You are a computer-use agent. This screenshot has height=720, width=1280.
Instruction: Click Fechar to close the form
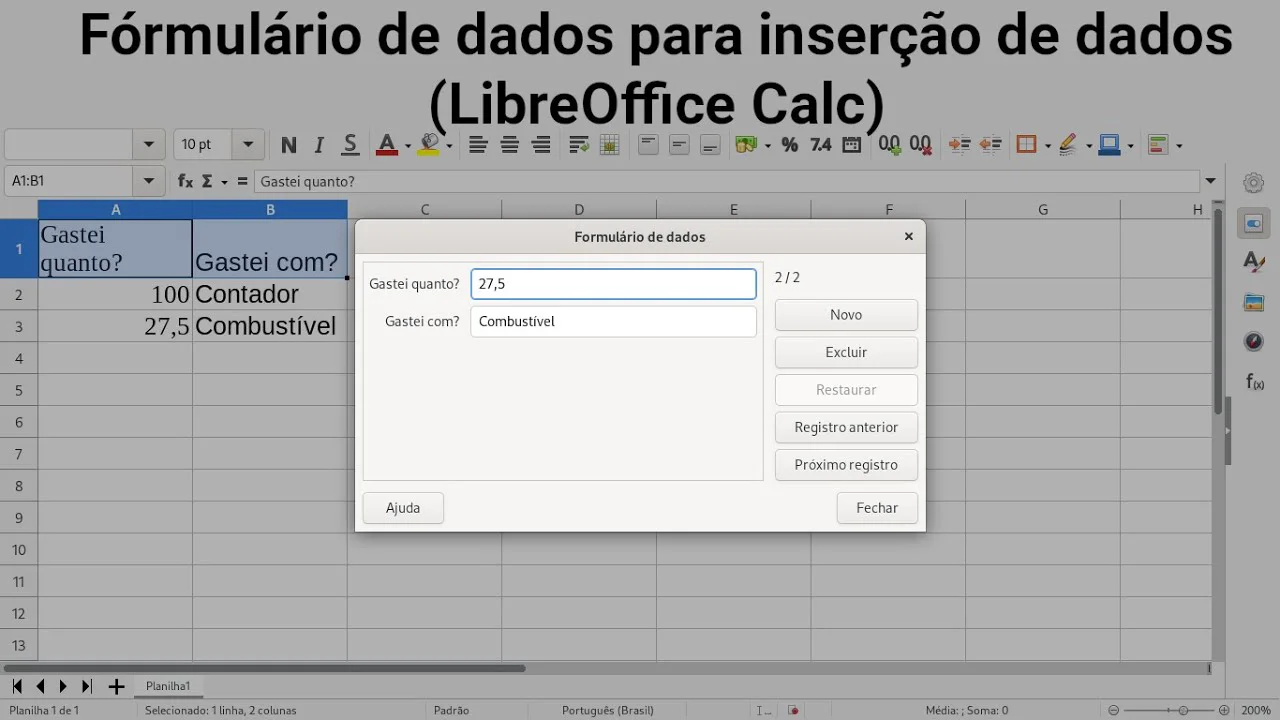coord(877,508)
